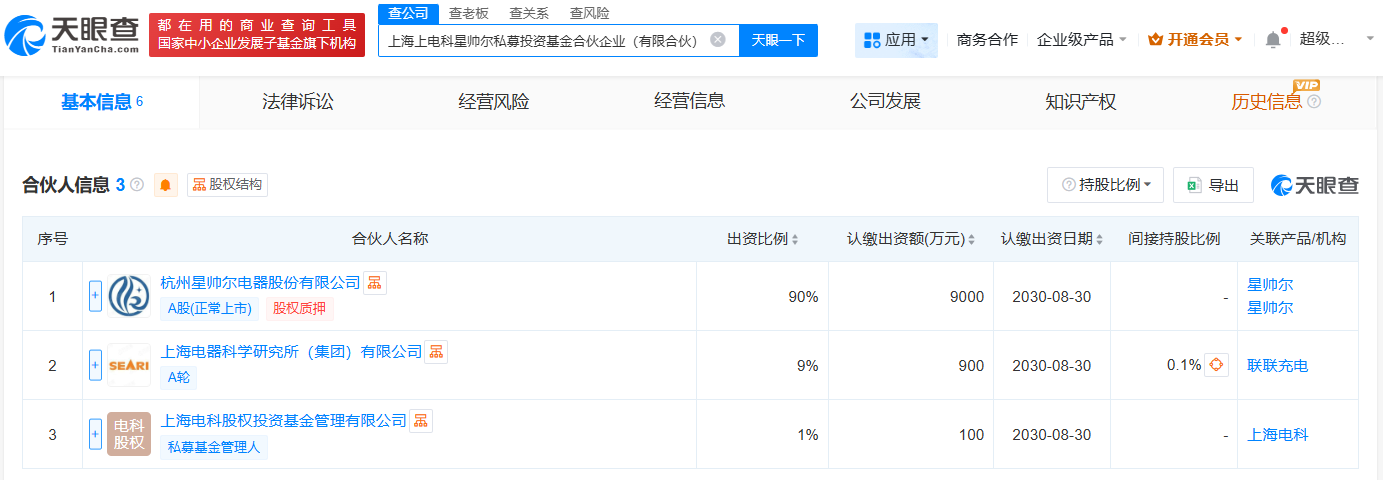Click the 杭州星帅尔 company logo
1383x480 pixels.
tap(128, 296)
